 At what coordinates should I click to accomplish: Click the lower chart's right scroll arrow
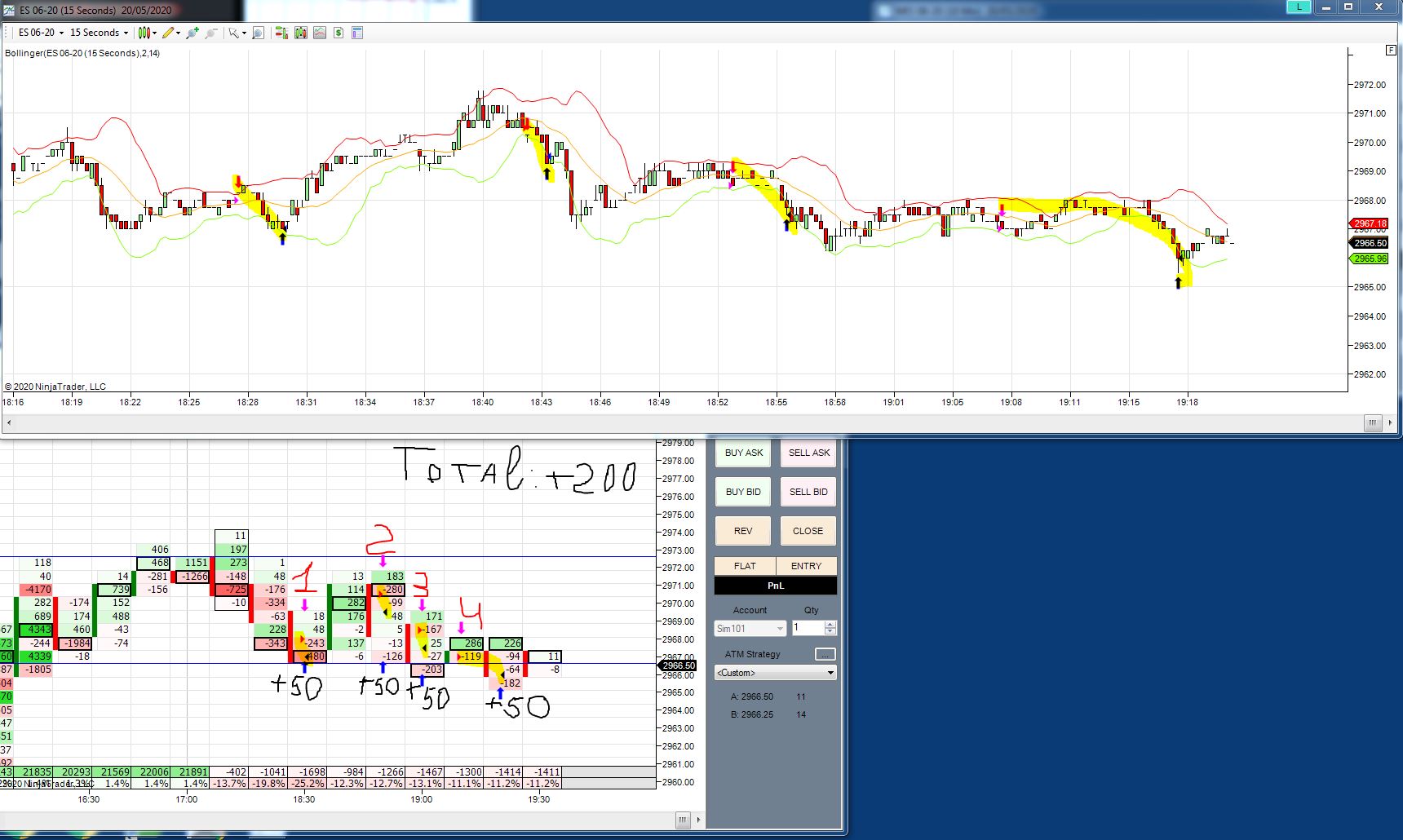pyautogui.click(x=699, y=820)
